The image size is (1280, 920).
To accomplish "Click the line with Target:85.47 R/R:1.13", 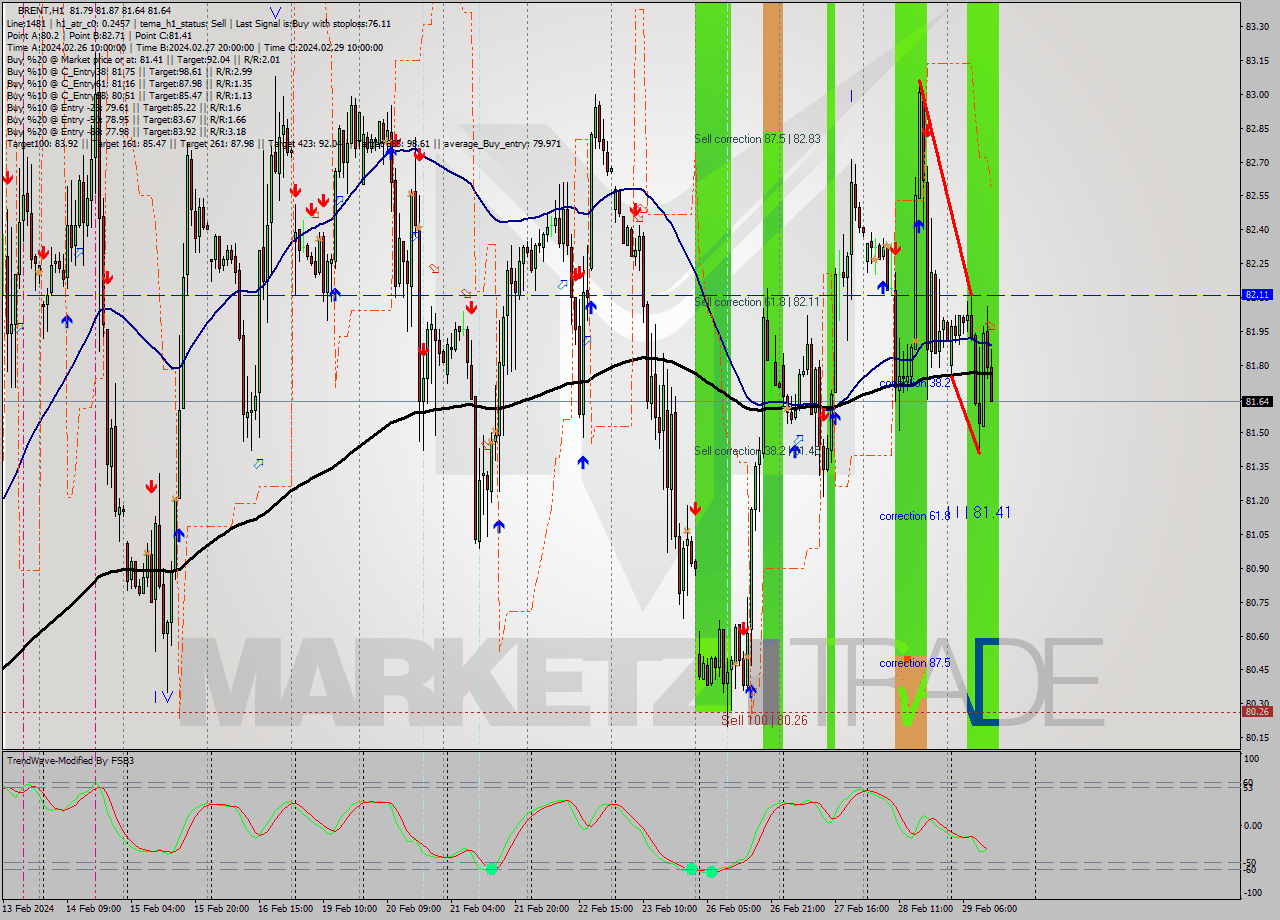I will 129,95.
